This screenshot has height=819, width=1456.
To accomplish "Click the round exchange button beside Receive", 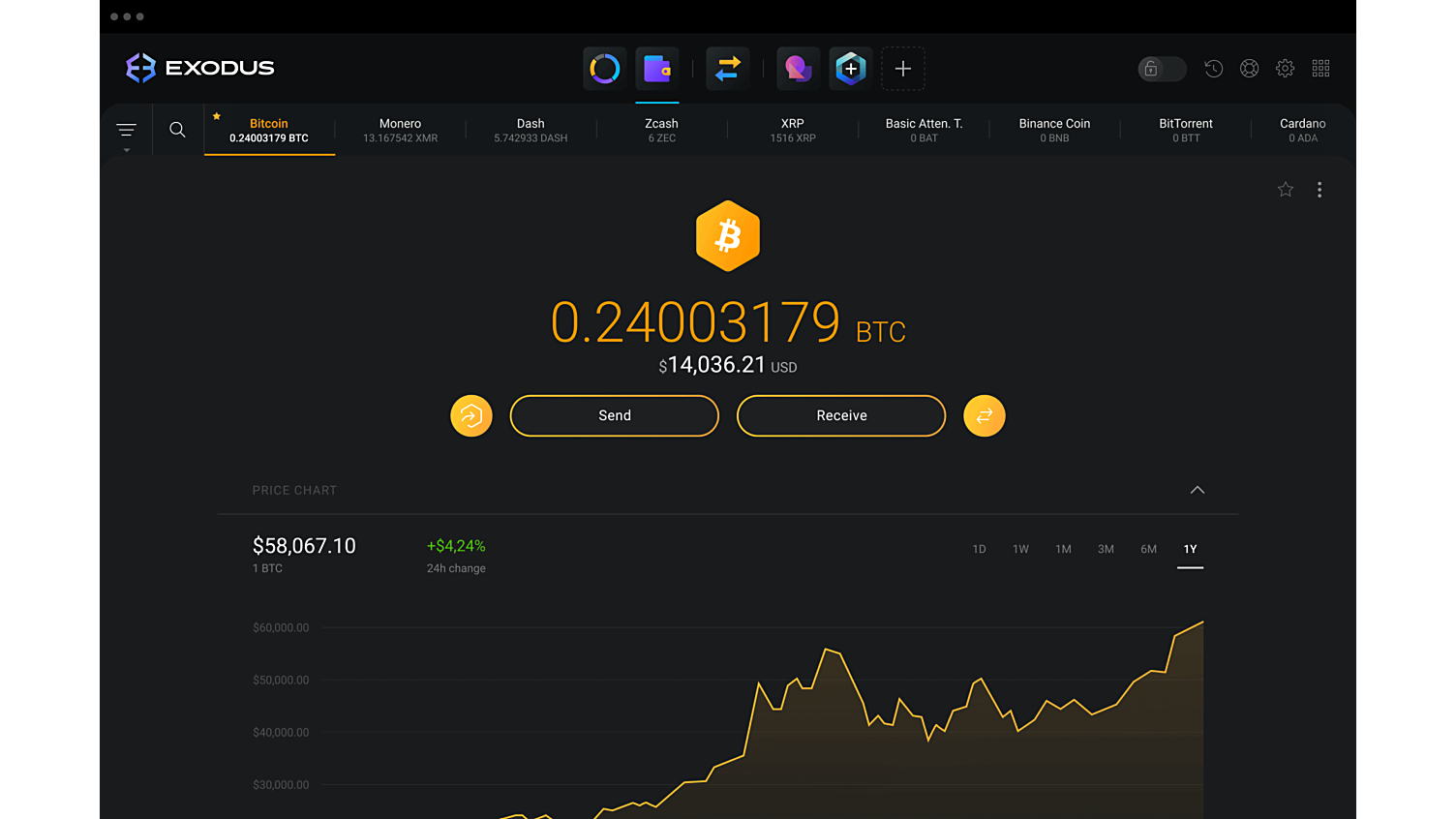I will click(985, 416).
